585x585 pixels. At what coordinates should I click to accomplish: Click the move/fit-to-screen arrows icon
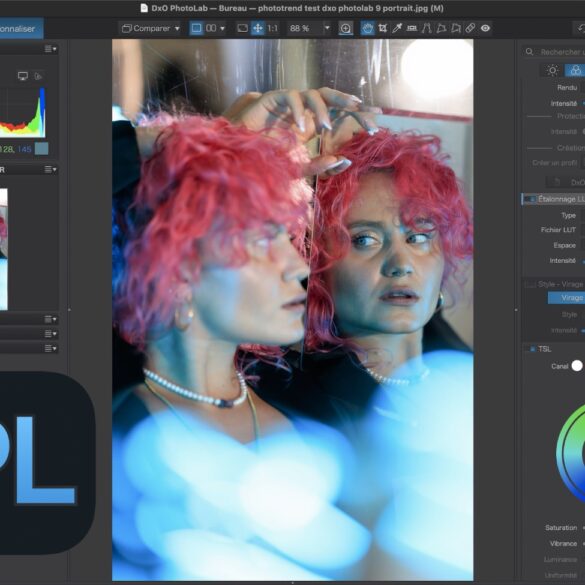pyautogui.click(x=257, y=28)
